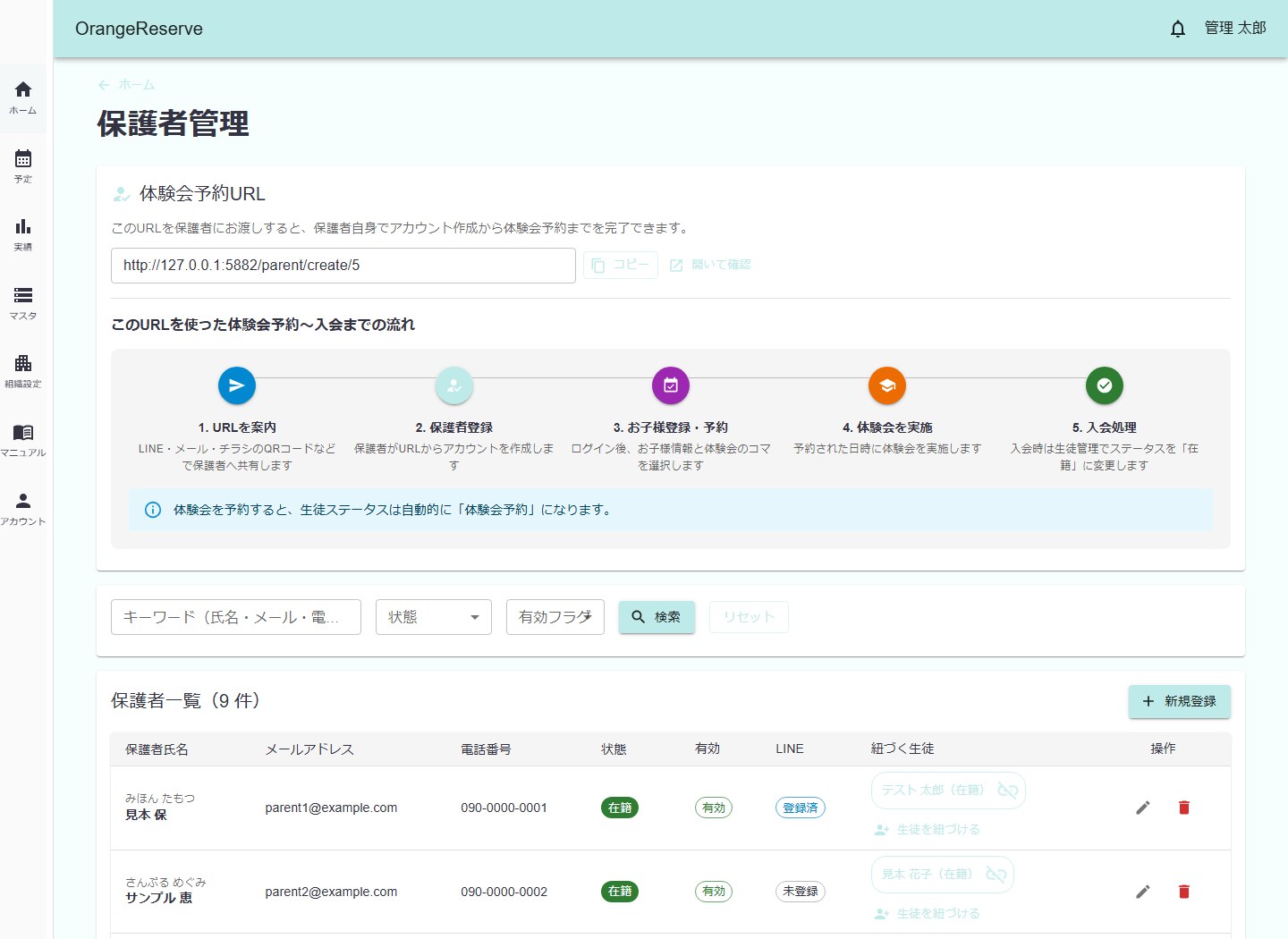Click the OrangeReserve app title

tap(139, 29)
